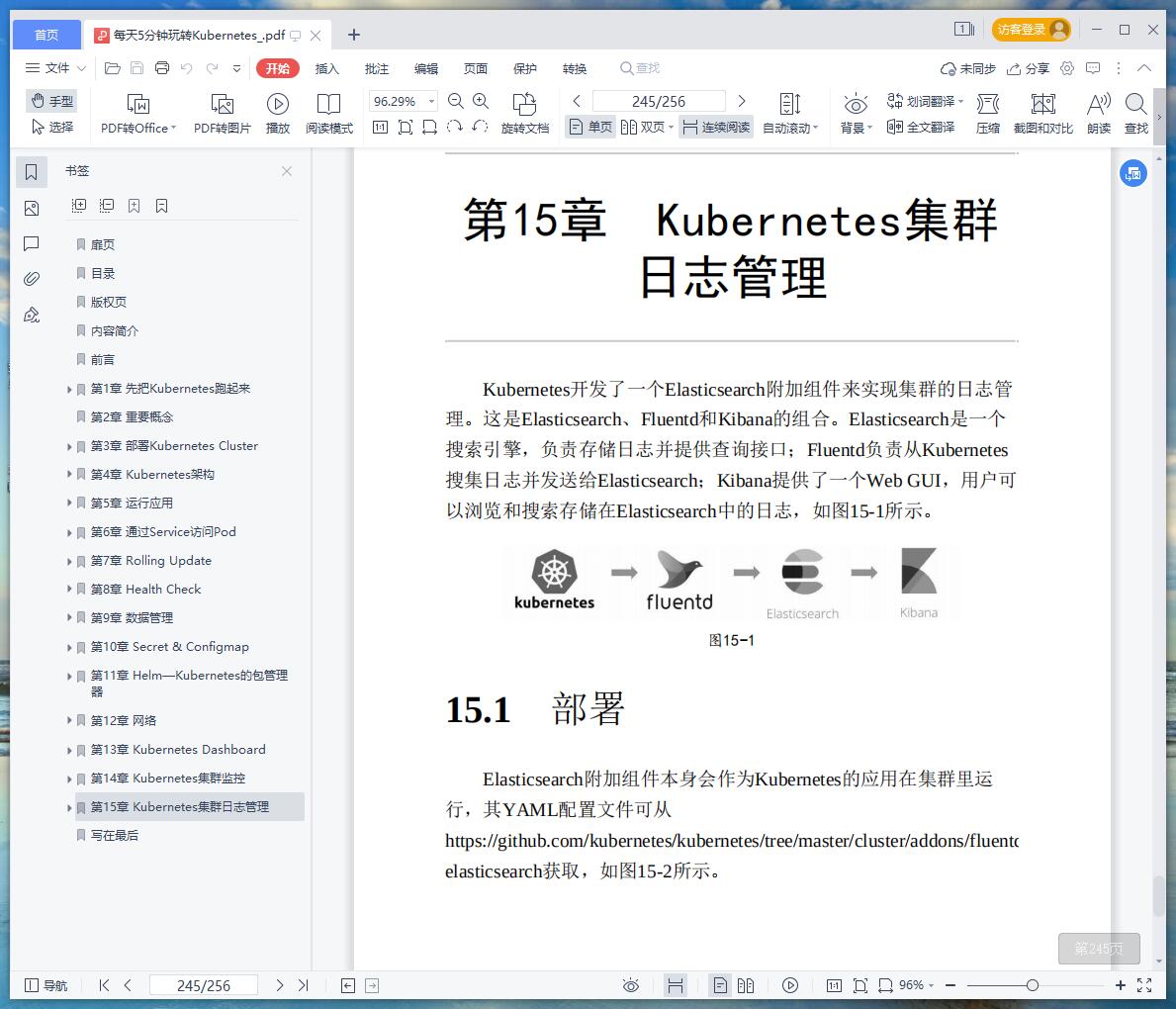Open bookmark 第8章 Health Check
This screenshot has width=1176, height=1009.
coord(145,589)
